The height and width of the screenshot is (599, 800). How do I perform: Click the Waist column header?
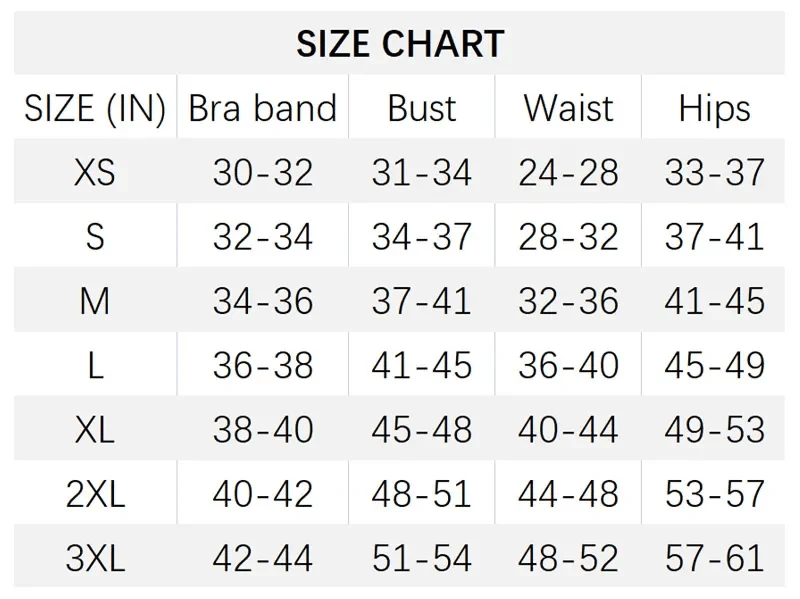pos(568,108)
